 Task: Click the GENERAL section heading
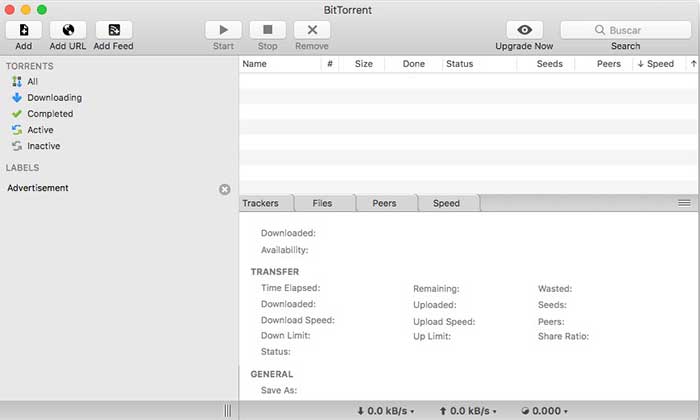pos(271,374)
